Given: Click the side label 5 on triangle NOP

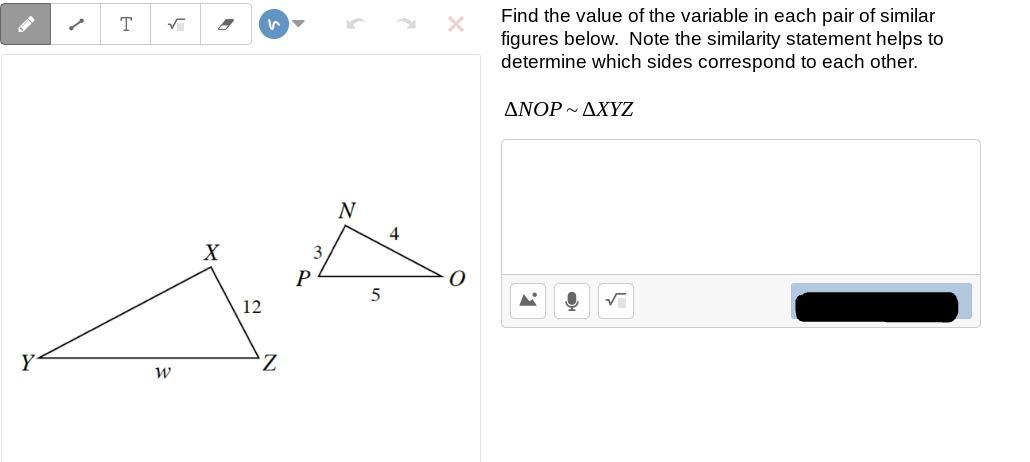Looking at the screenshot, I should (x=375, y=295).
